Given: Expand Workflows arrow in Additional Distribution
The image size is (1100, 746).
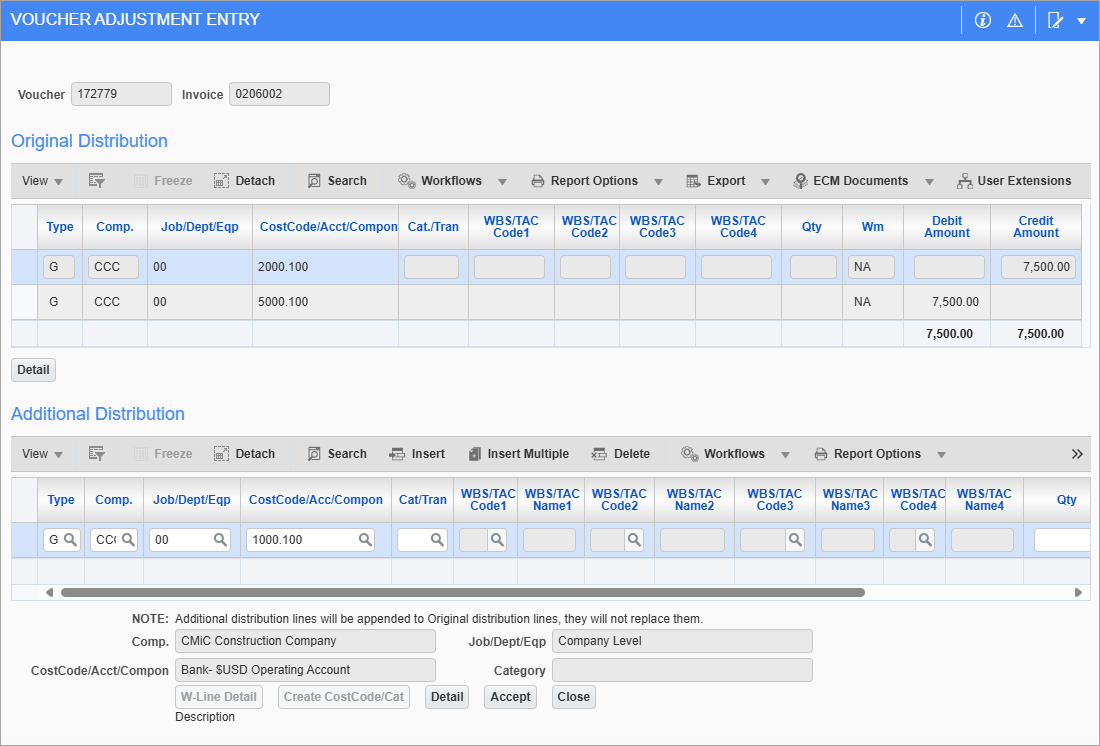Looking at the screenshot, I should [x=785, y=455].
